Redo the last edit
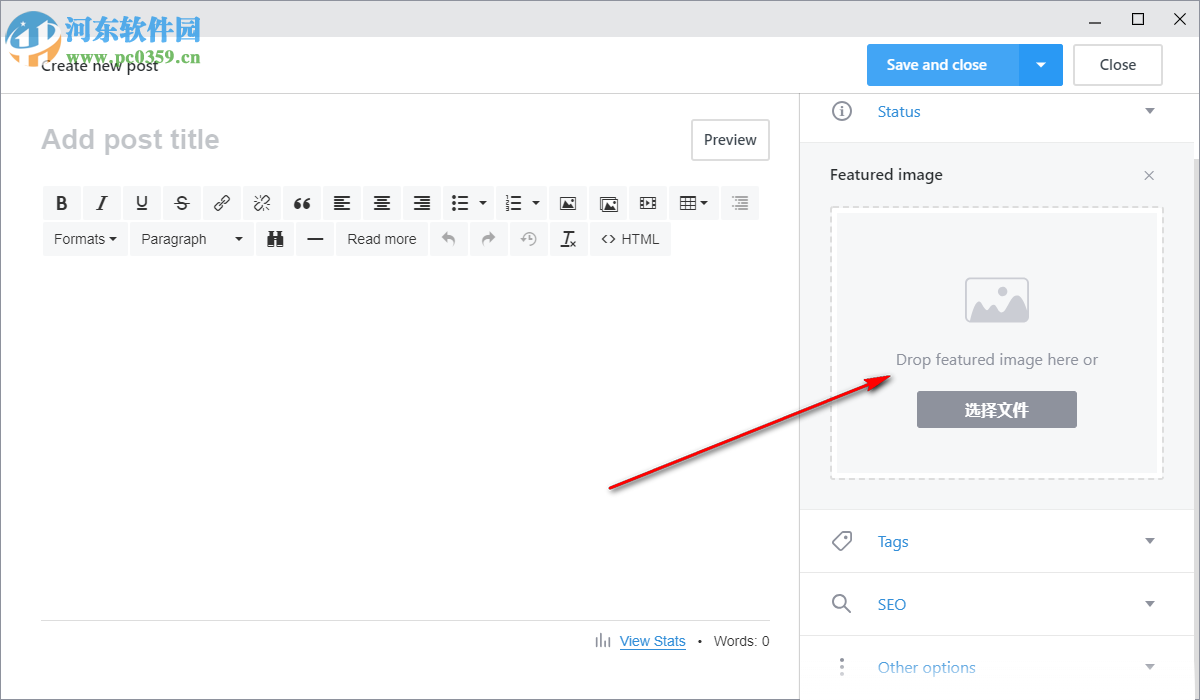The height and width of the screenshot is (700, 1200). coord(489,239)
